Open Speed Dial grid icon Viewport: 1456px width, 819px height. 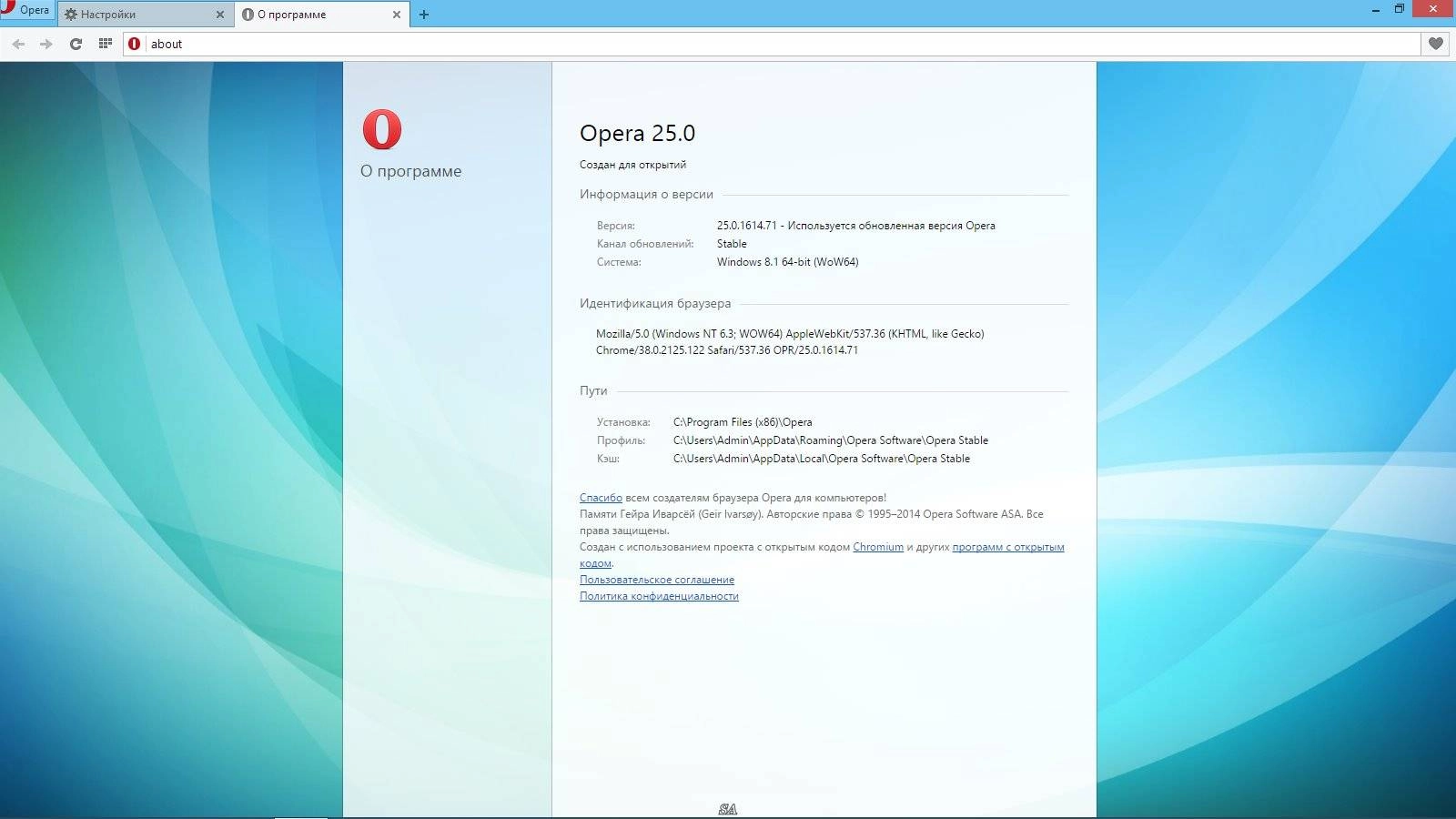[x=106, y=44]
